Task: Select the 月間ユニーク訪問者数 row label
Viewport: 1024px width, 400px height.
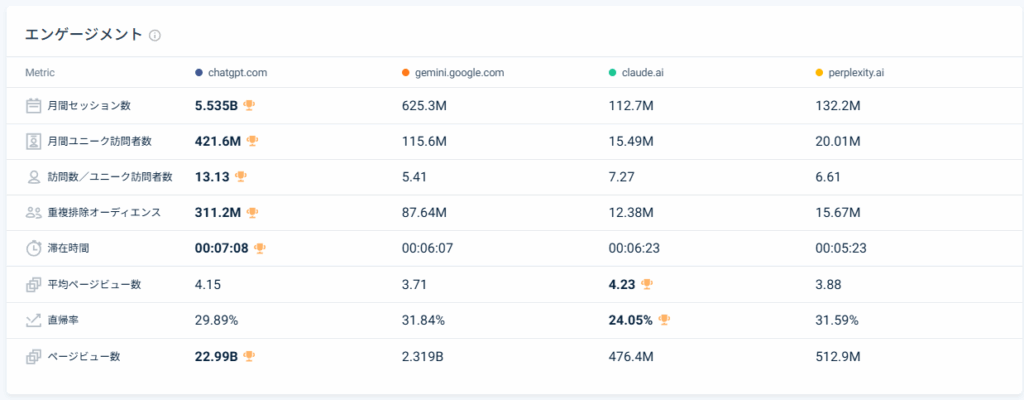Action: tap(99, 141)
